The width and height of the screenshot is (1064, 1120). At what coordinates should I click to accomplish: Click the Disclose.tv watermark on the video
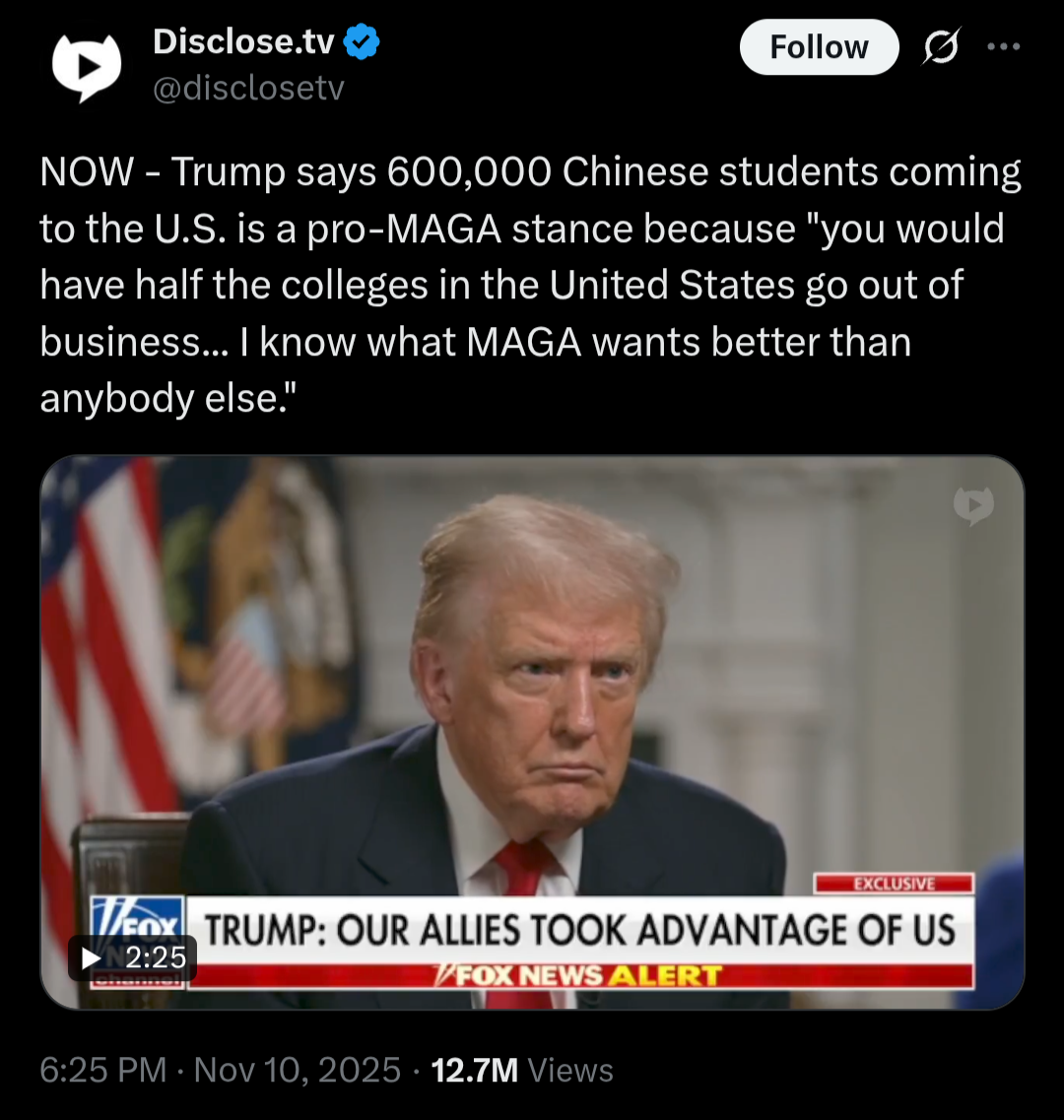click(973, 505)
